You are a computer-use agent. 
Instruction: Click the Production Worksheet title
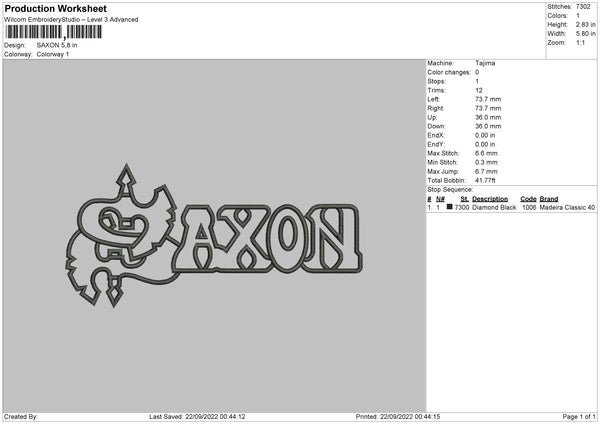[x=55, y=8]
